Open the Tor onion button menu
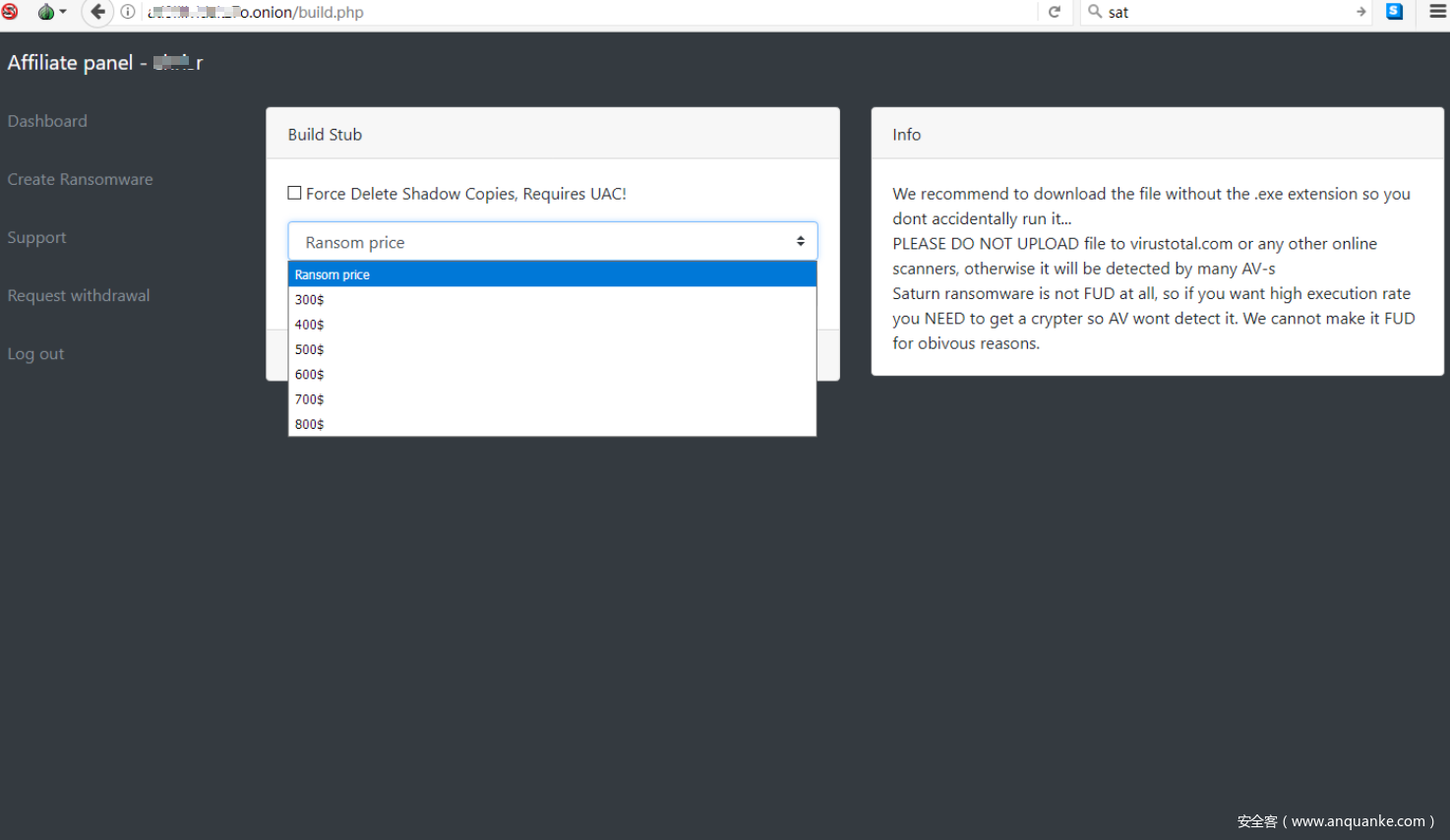 (x=49, y=12)
